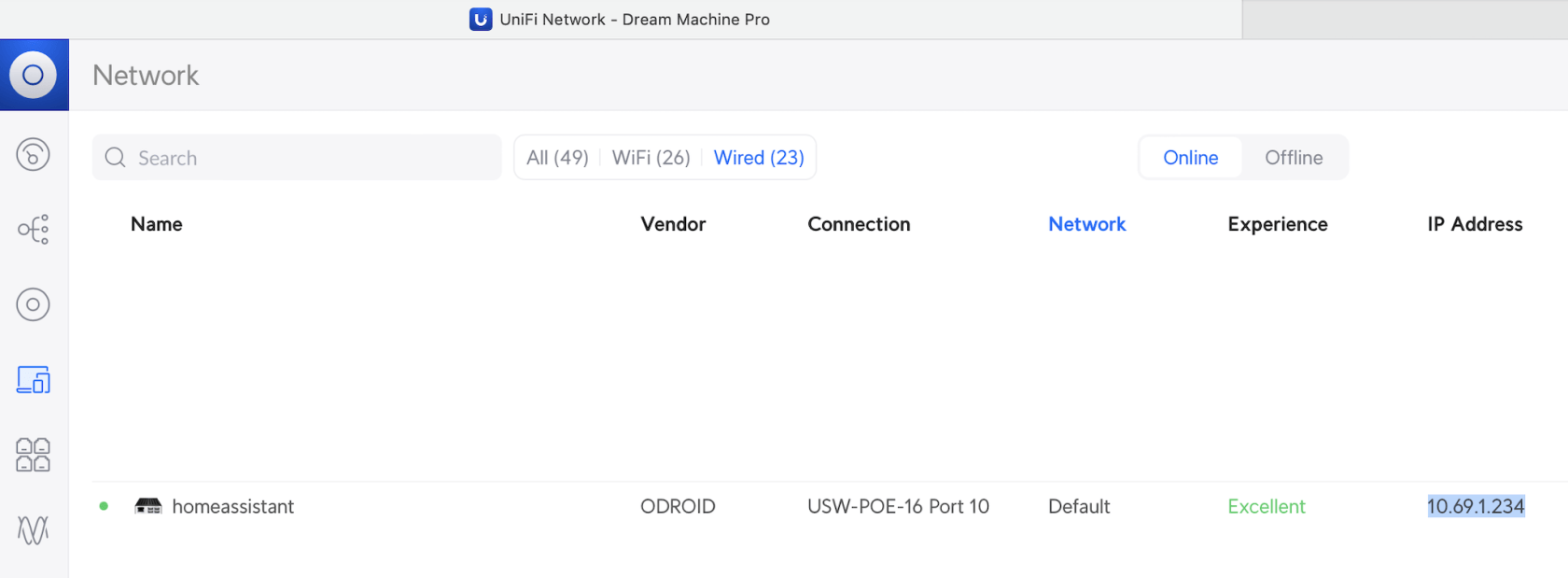Sort by the Network column header
Image resolution: width=1568 pixels, height=578 pixels.
coord(1086,224)
